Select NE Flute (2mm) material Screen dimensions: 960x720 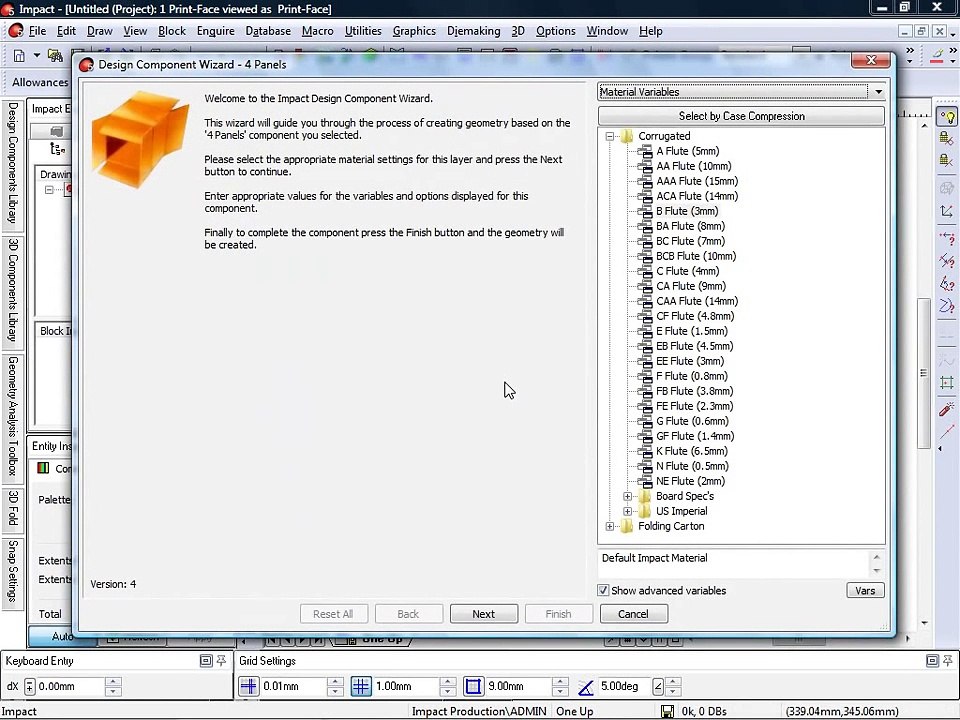tap(691, 481)
